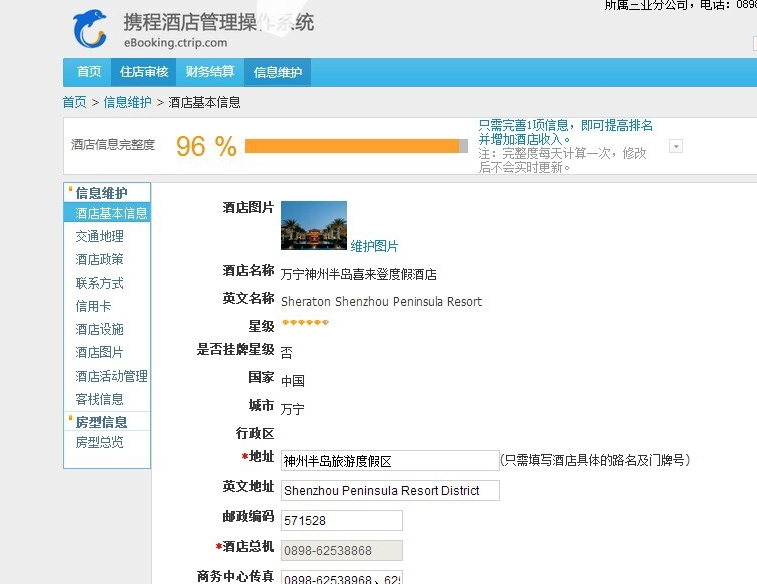
Task: Click the orange completeness progress bar
Action: 356,146
